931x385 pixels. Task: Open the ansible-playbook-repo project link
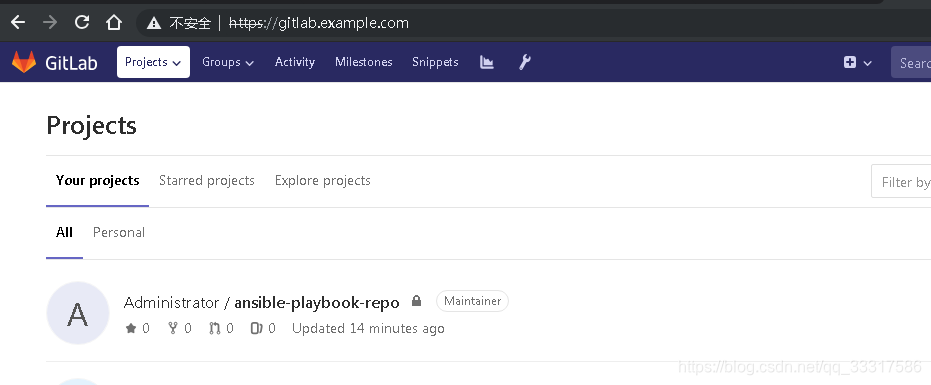point(317,302)
